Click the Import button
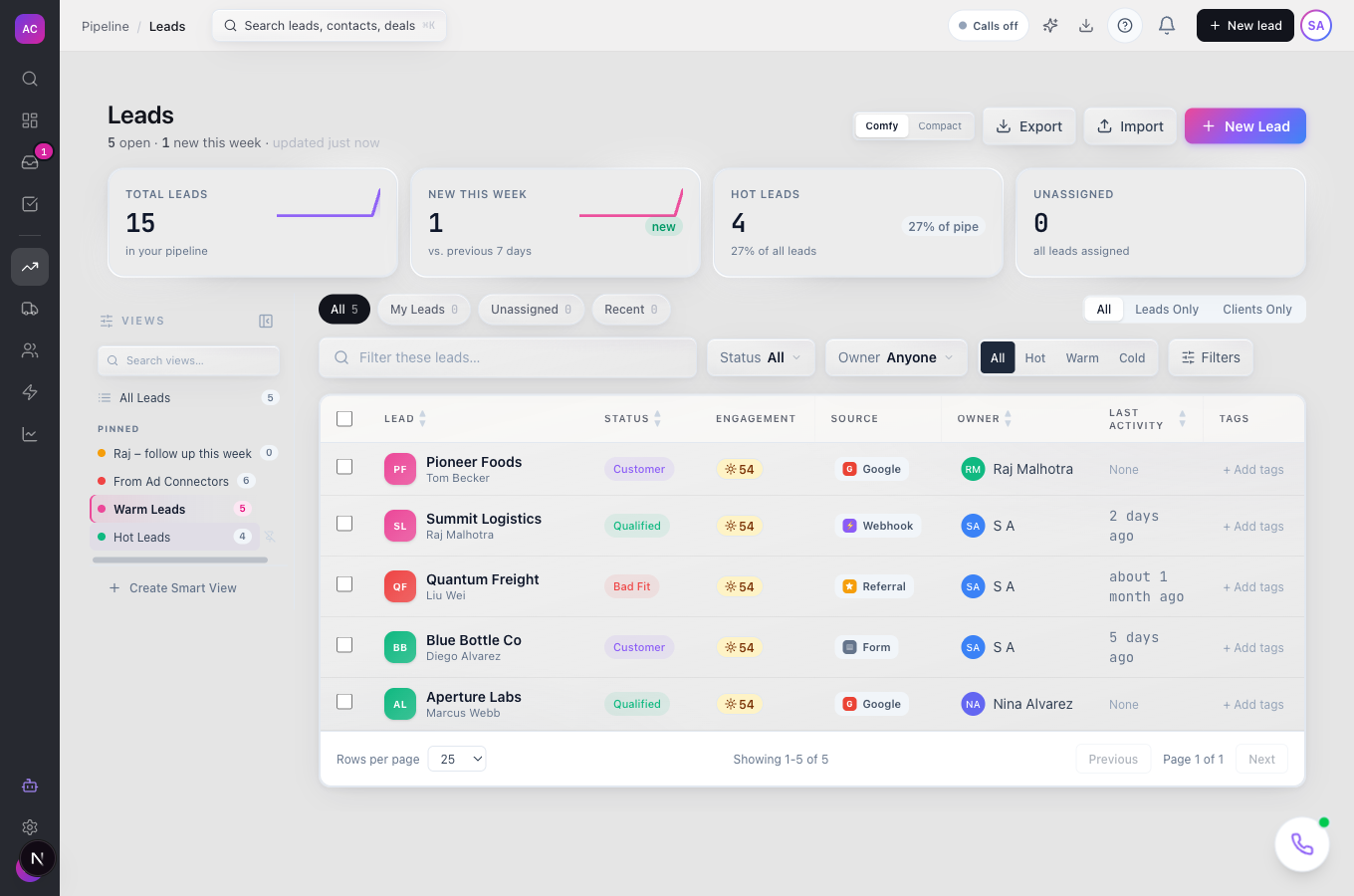 [x=1130, y=126]
